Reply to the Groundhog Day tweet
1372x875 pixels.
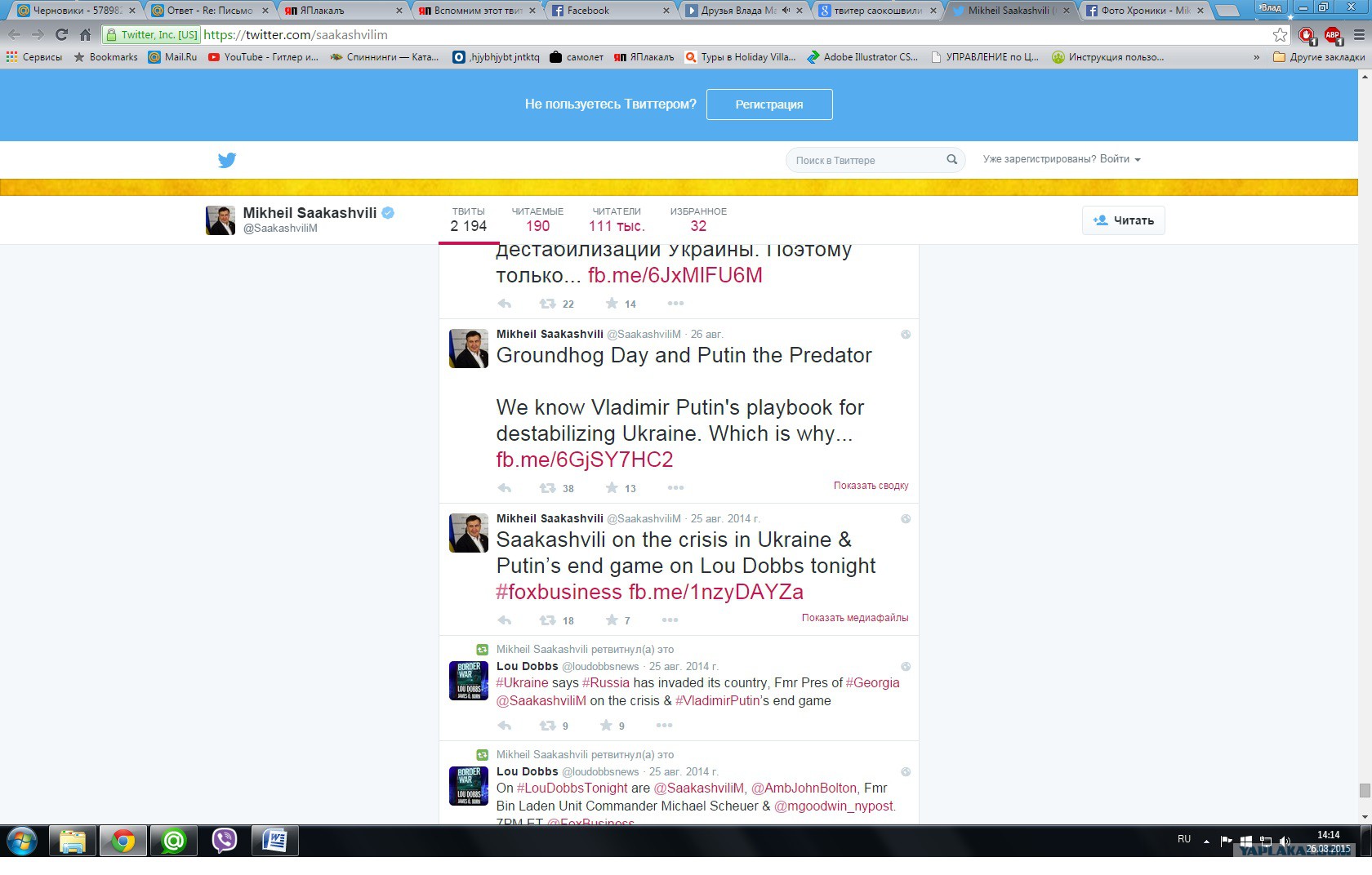pyautogui.click(x=505, y=488)
